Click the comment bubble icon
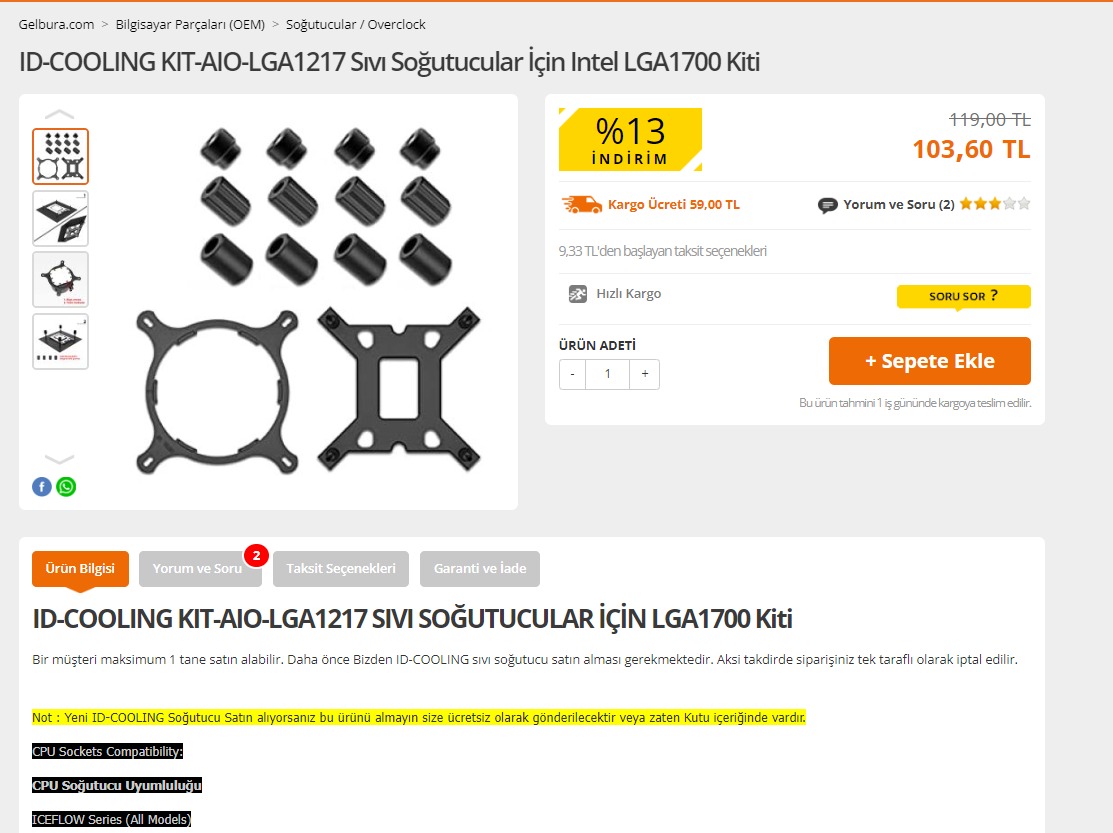The image size is (1113, 833). tap(827, 205)
